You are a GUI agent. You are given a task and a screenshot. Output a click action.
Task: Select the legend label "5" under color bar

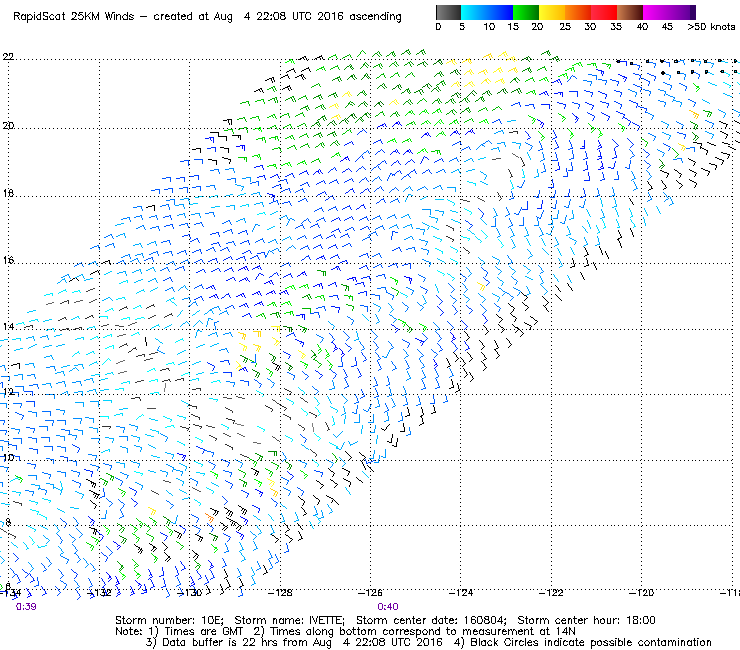[x=462, y=27]
